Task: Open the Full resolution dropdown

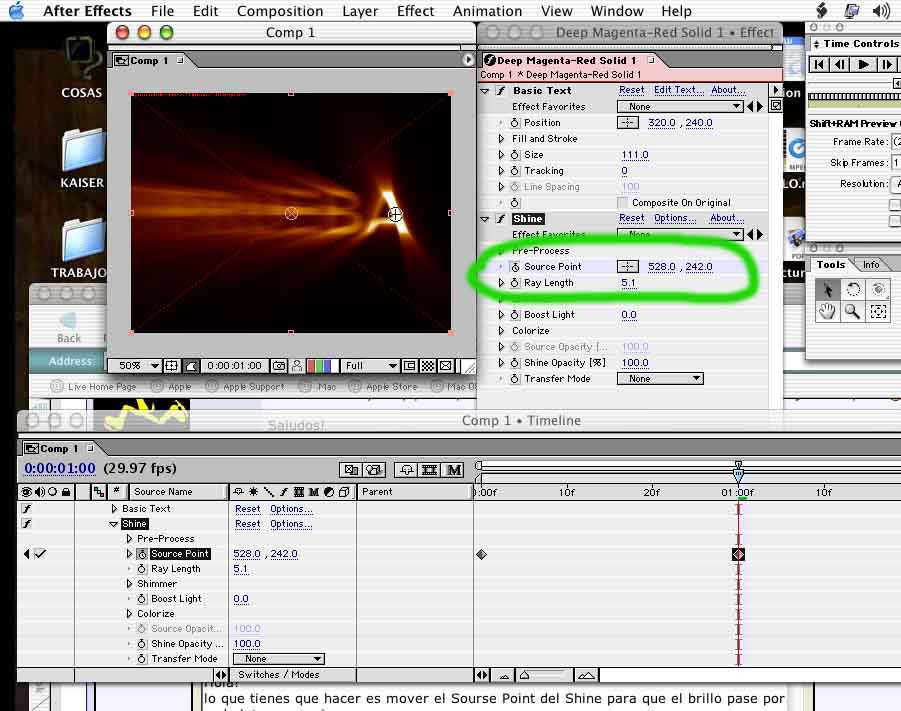Action: [x=371, y=366]
